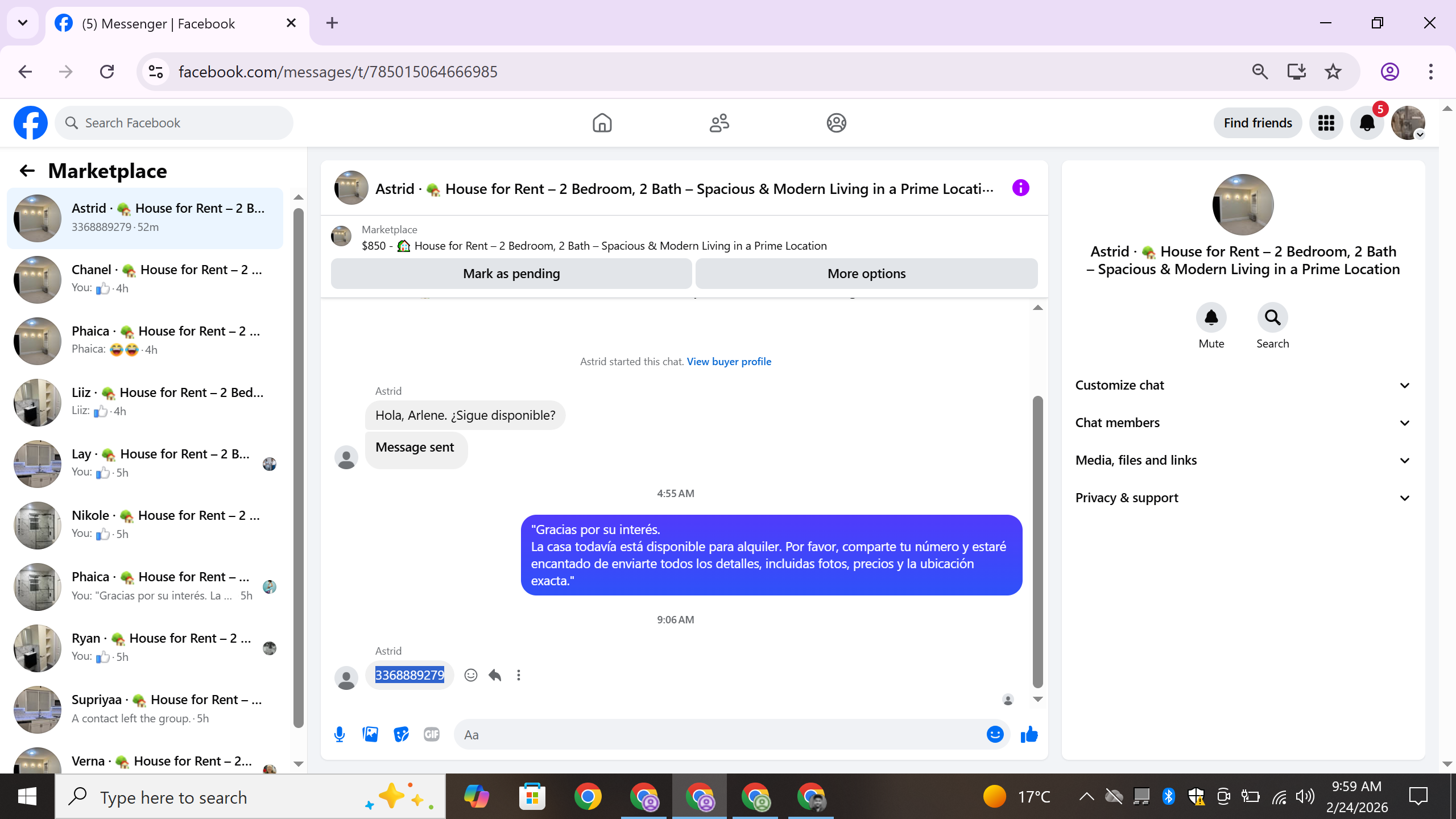Image resolution: width=1456 pixels, height=819 pixels.
Task: Go to Facebook Home tab
Action: [x=602, y=123]
